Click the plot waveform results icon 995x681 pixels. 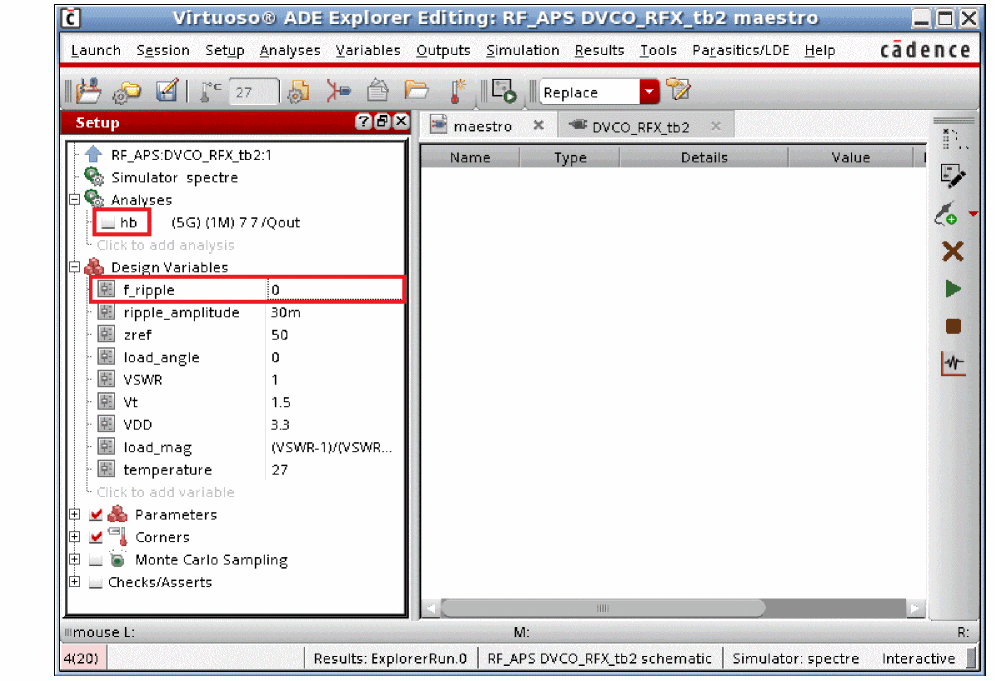click(x=953, y=364)
